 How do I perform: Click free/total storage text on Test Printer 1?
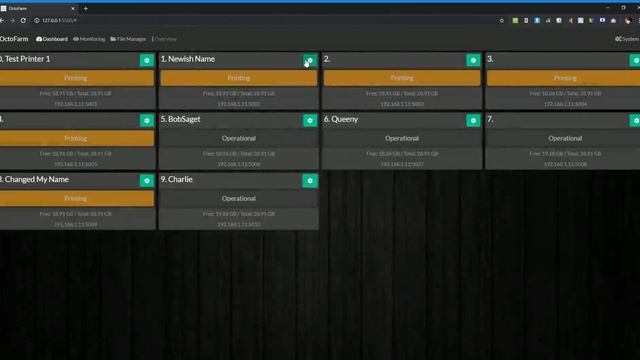pyautogui.click(x=76, y=93)
